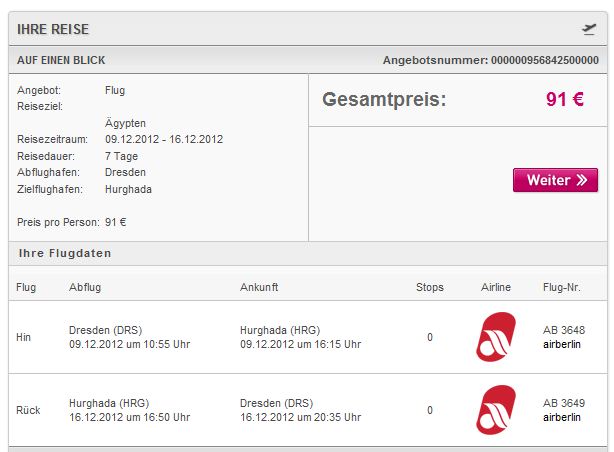614x452 pixels.
Task: Select the Hin flight row label
Action: coord(23,337)
